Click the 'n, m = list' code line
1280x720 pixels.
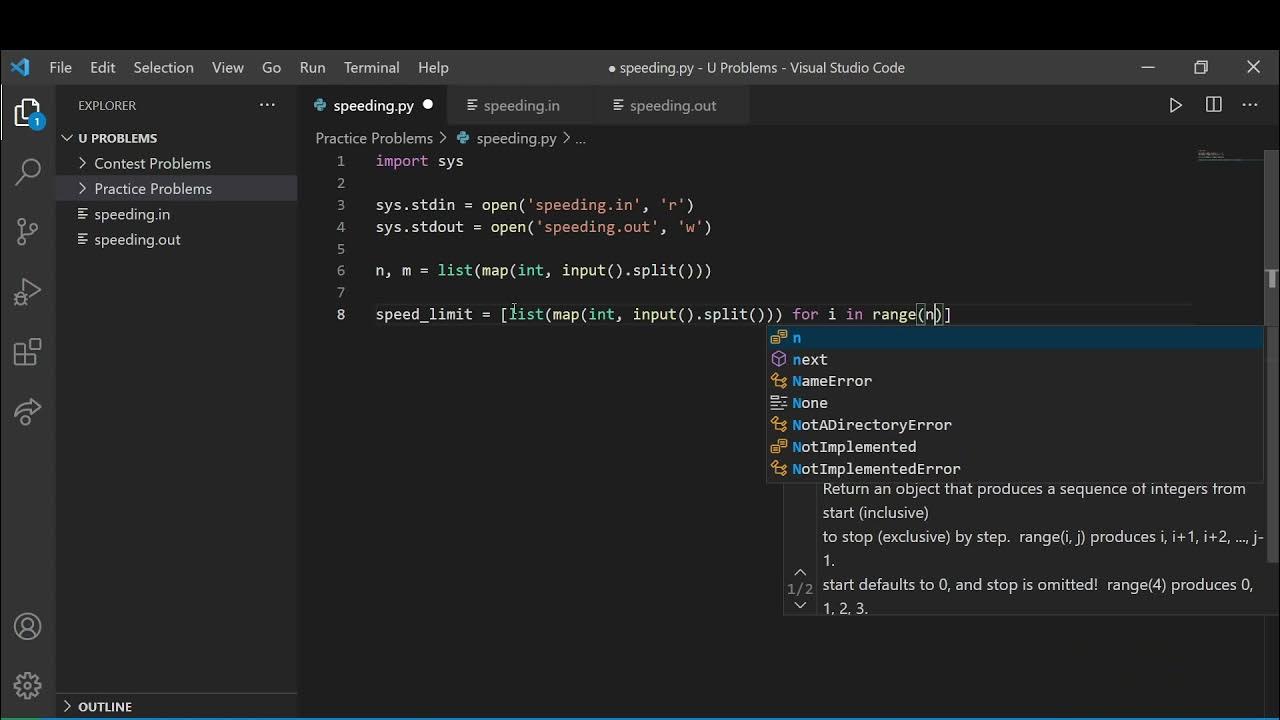pyautogui.click(x=544, y=270)
